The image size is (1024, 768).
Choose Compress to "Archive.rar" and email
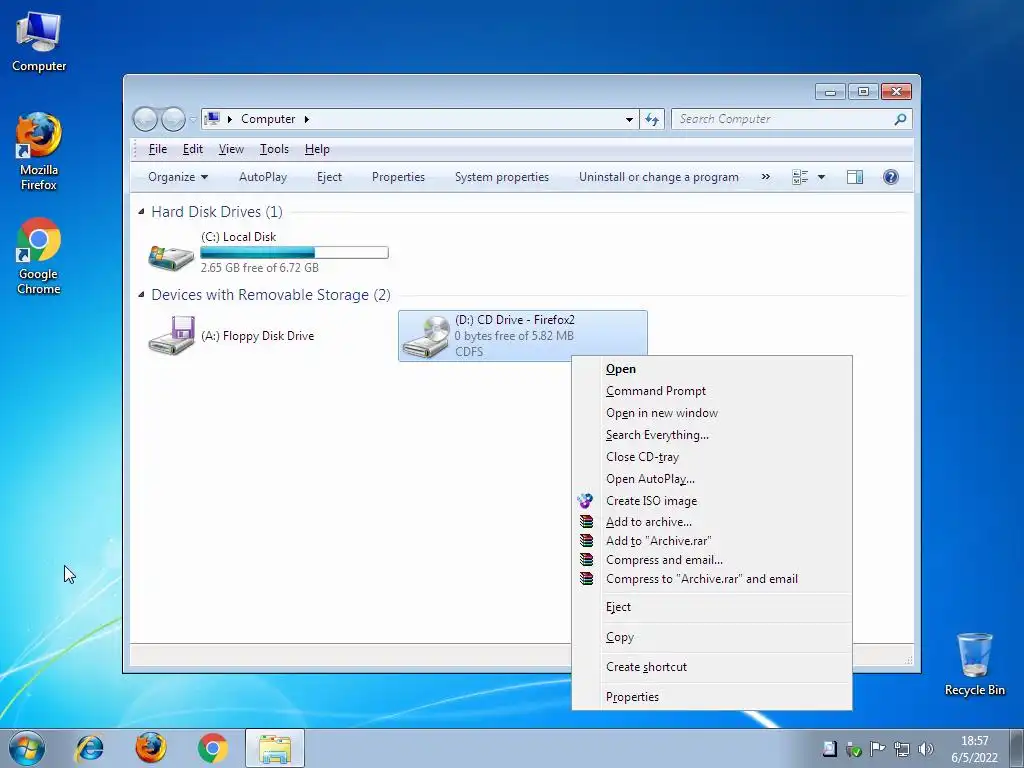pyautogui.click(x=712, y=579)
